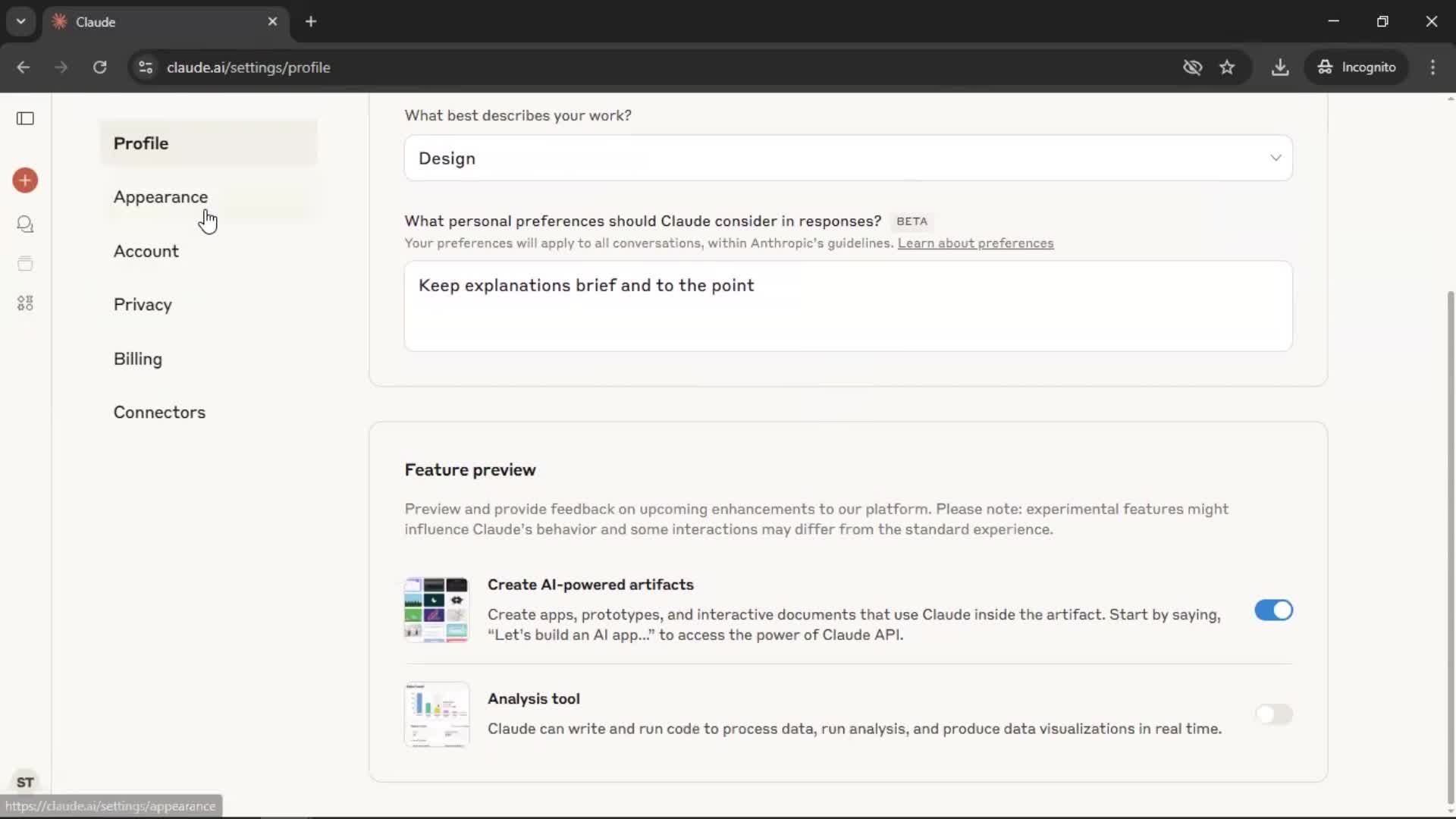Expand the work description Design dropdown
This screenshot has height=819, width=1456.
point(848,158)
